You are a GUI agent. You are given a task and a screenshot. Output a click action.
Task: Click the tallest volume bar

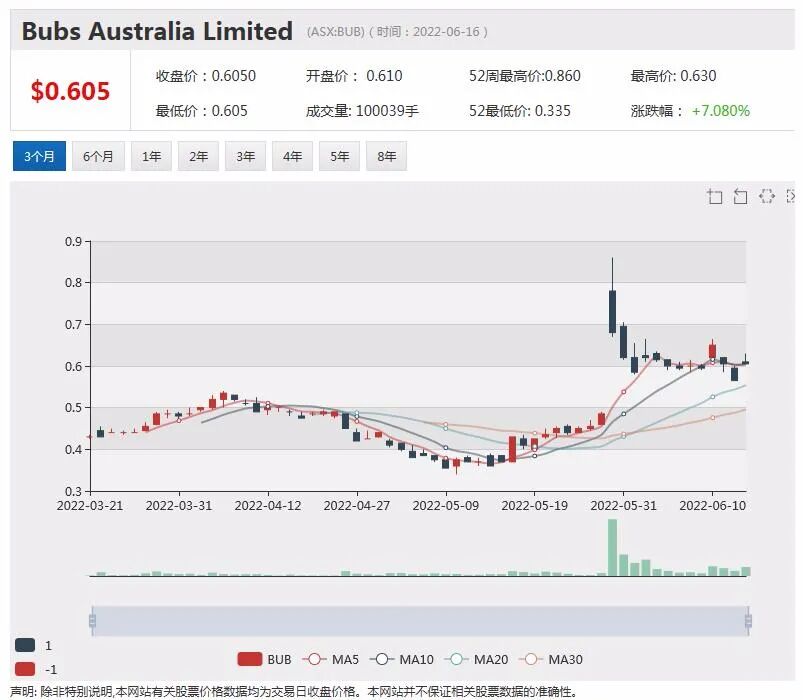click(x=612, y=547)
